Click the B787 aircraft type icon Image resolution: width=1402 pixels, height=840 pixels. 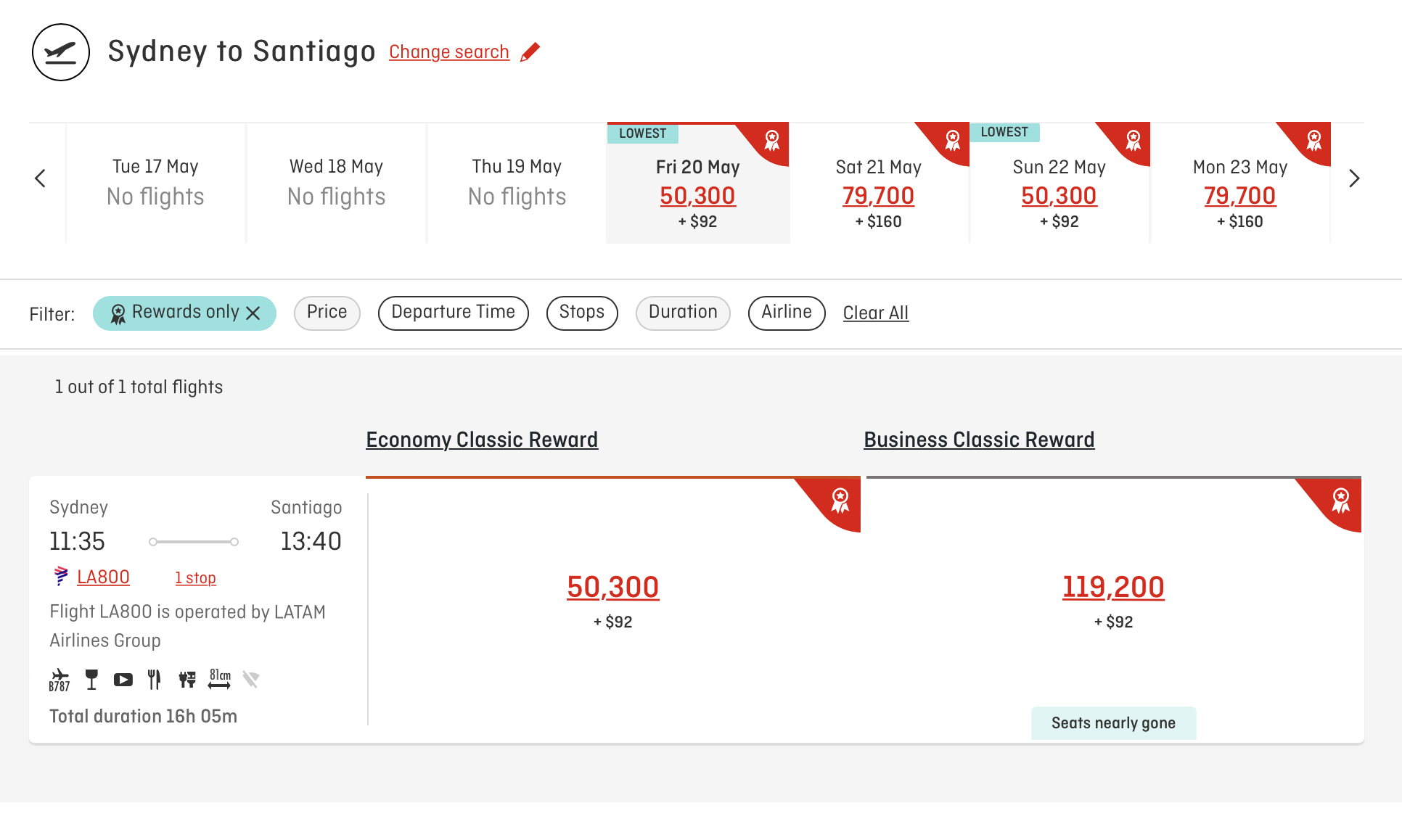point(60,680)
